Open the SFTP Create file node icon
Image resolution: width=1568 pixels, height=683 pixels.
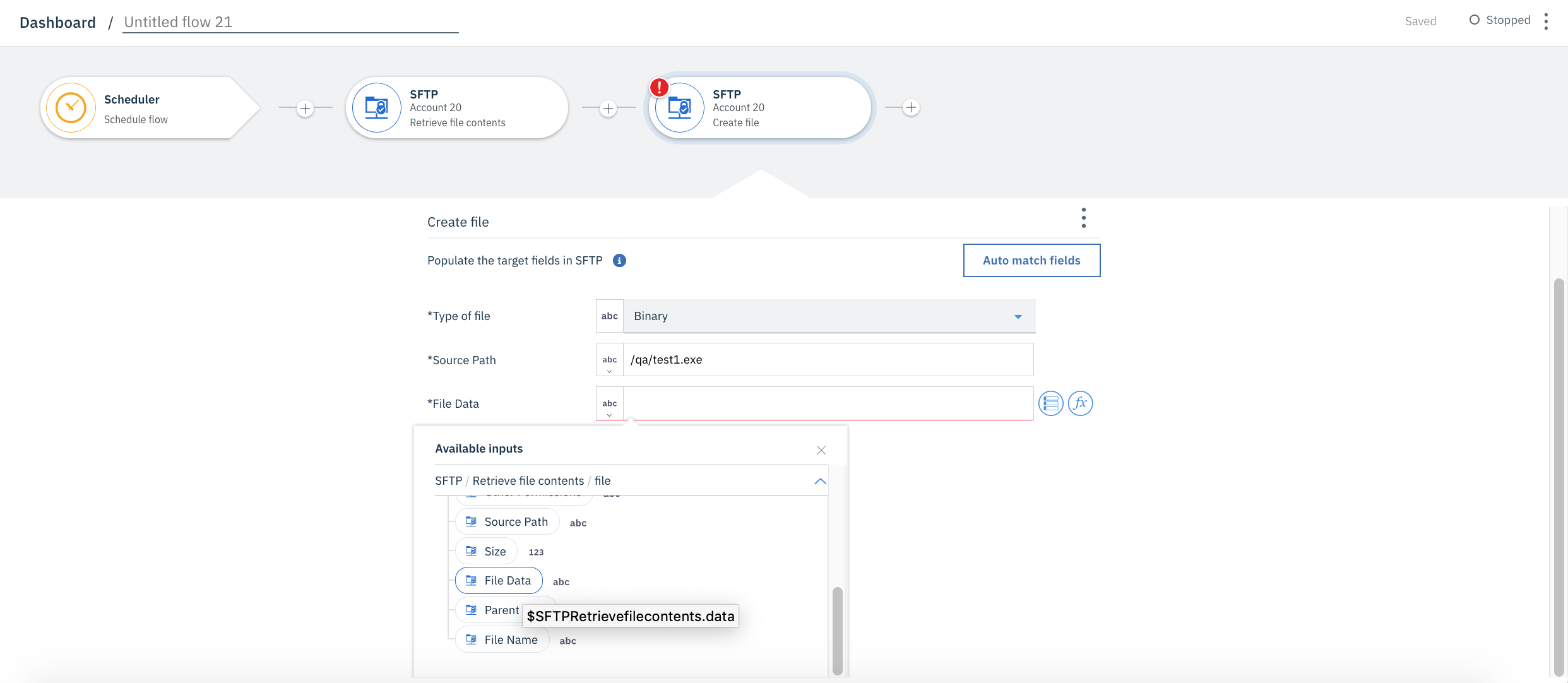[680, 108]
